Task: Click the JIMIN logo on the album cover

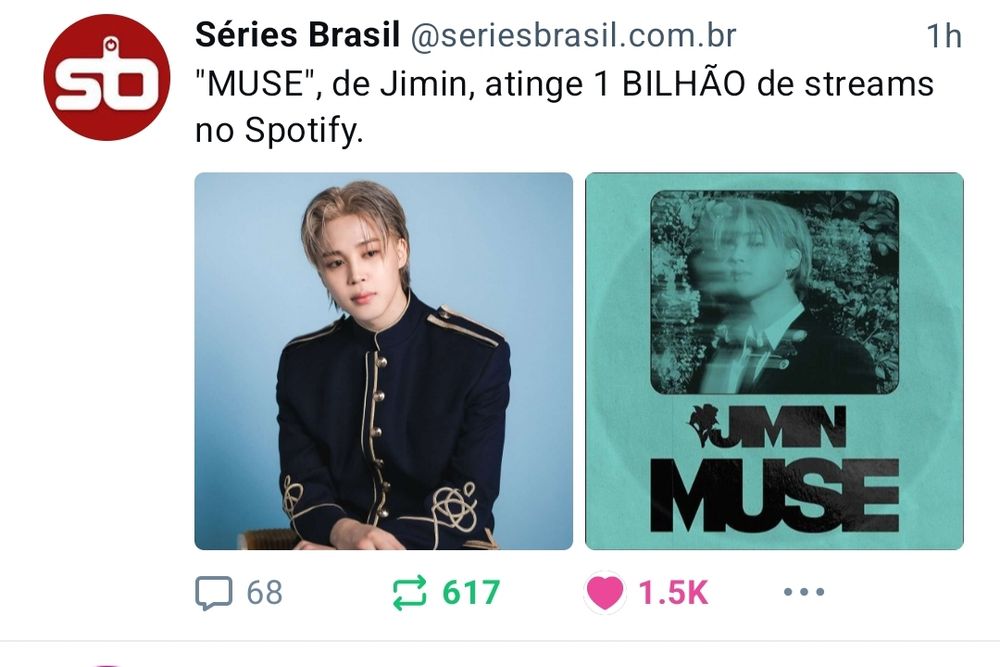Action: [x=767, y=426]
